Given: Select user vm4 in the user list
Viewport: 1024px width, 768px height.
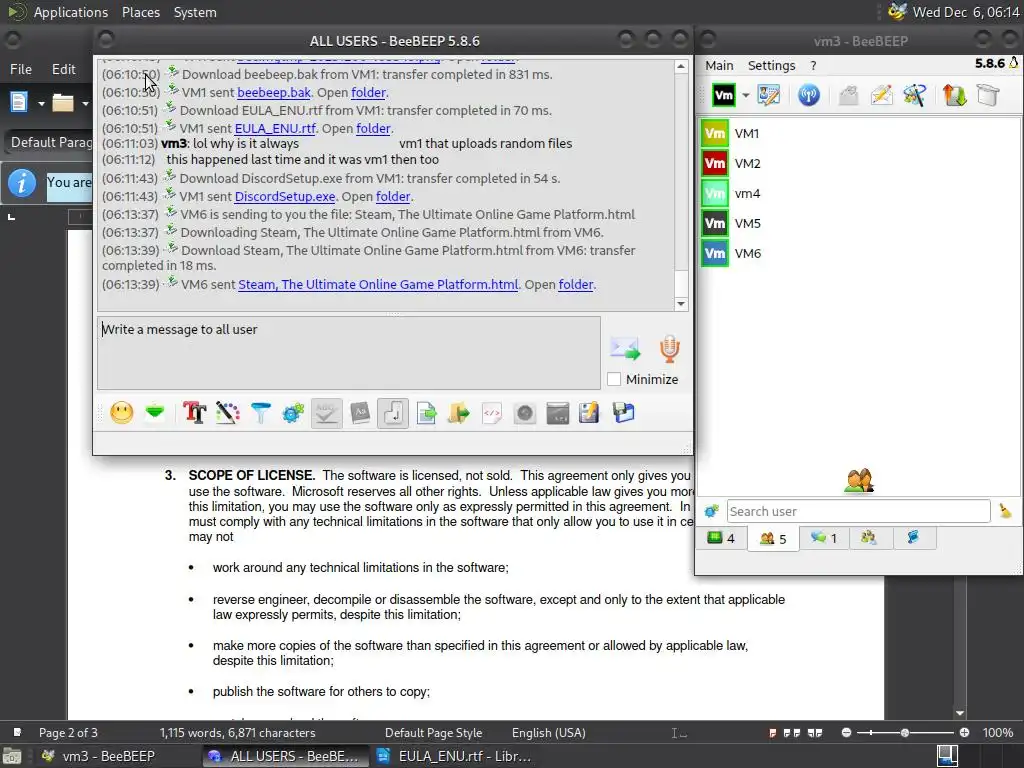Looking at the screenshot, I should pyautogui.click(x=859, y=193).
